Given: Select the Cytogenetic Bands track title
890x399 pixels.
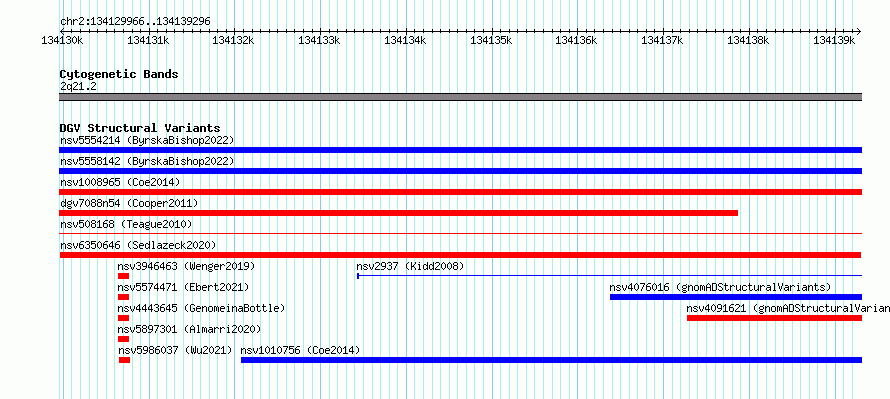Looking at the screenshot, I should [119, 74].
